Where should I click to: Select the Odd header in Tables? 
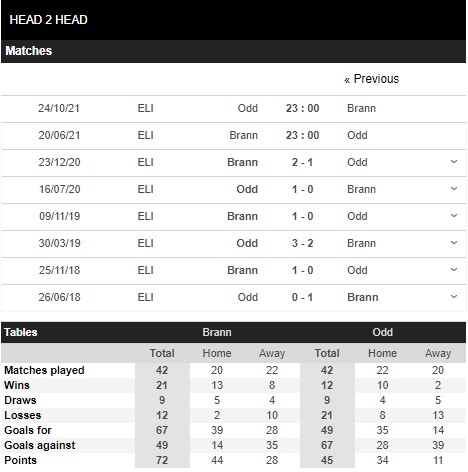[383, 332]
